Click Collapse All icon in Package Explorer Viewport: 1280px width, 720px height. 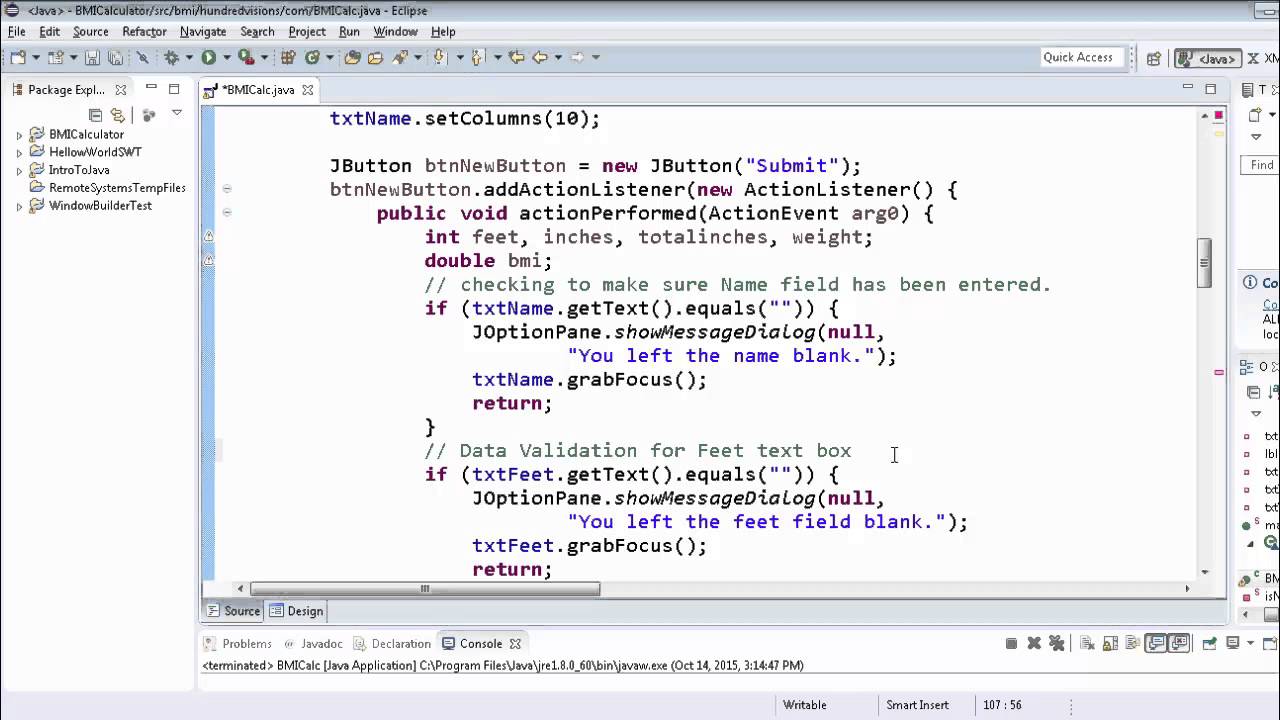(x=95, y=115)
